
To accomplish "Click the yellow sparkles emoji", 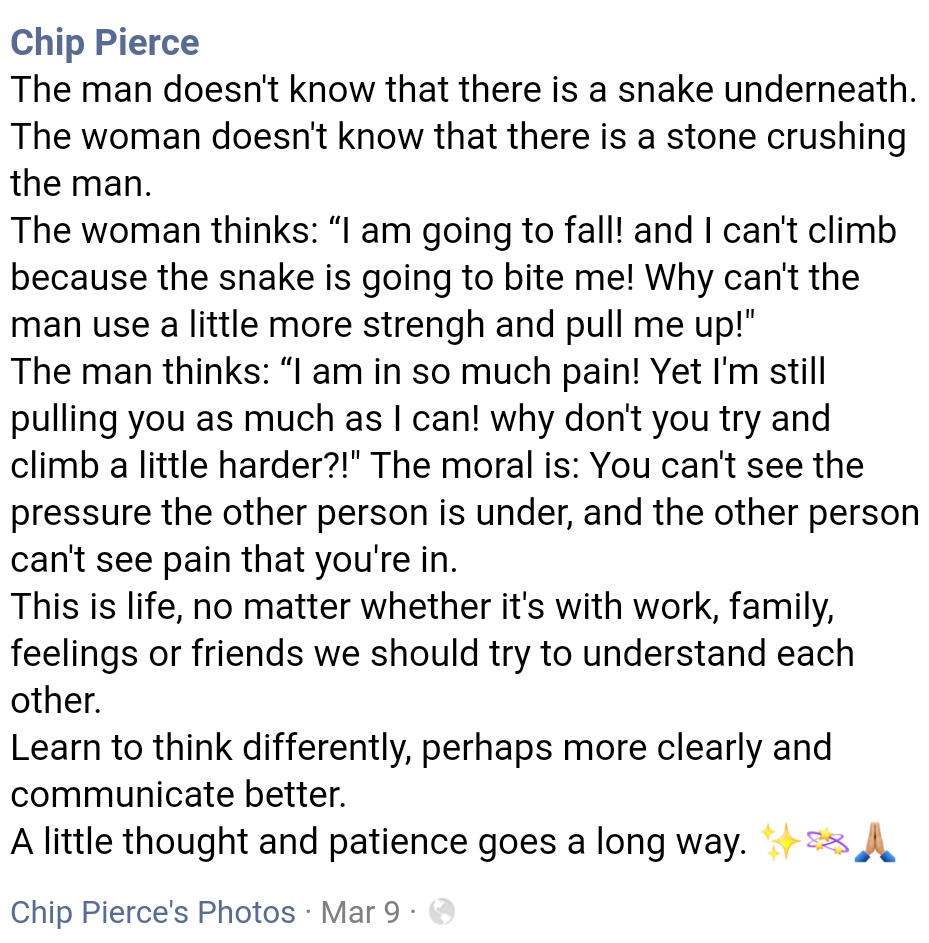I will (780, 841).
